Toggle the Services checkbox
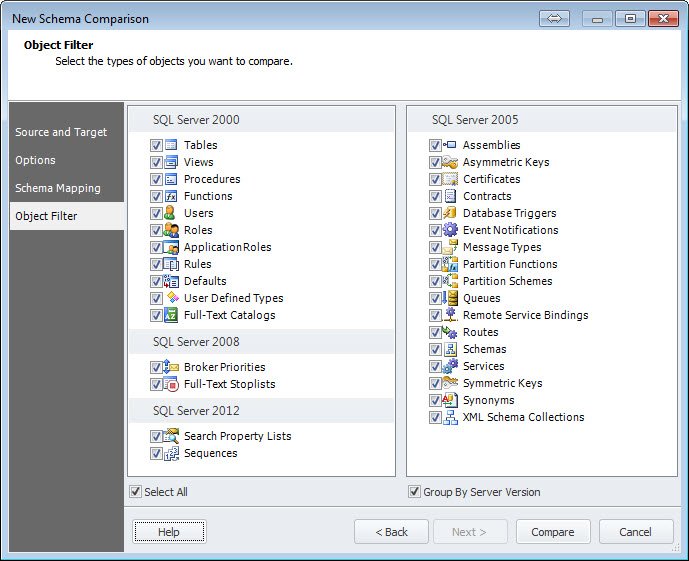689x561 pixels. tap(435, 366)
